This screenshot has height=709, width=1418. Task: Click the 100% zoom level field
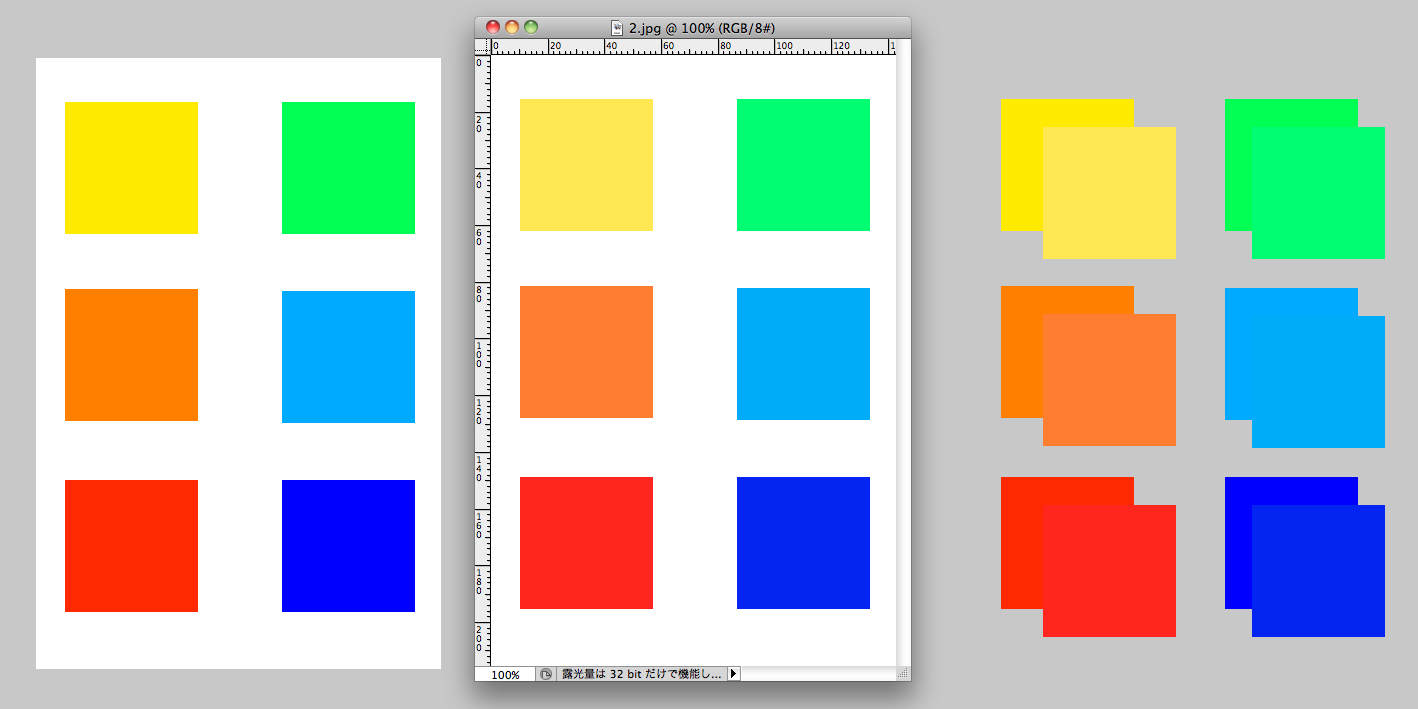(506, 674)
